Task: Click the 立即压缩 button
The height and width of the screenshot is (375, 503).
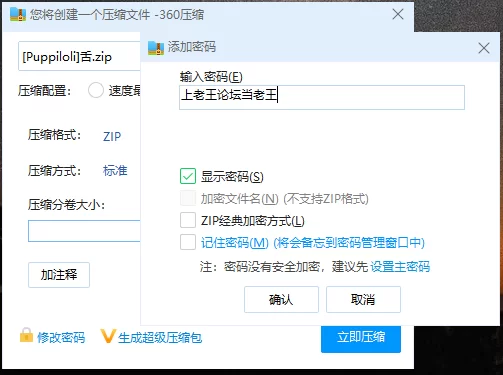Action: coord(361,338)
